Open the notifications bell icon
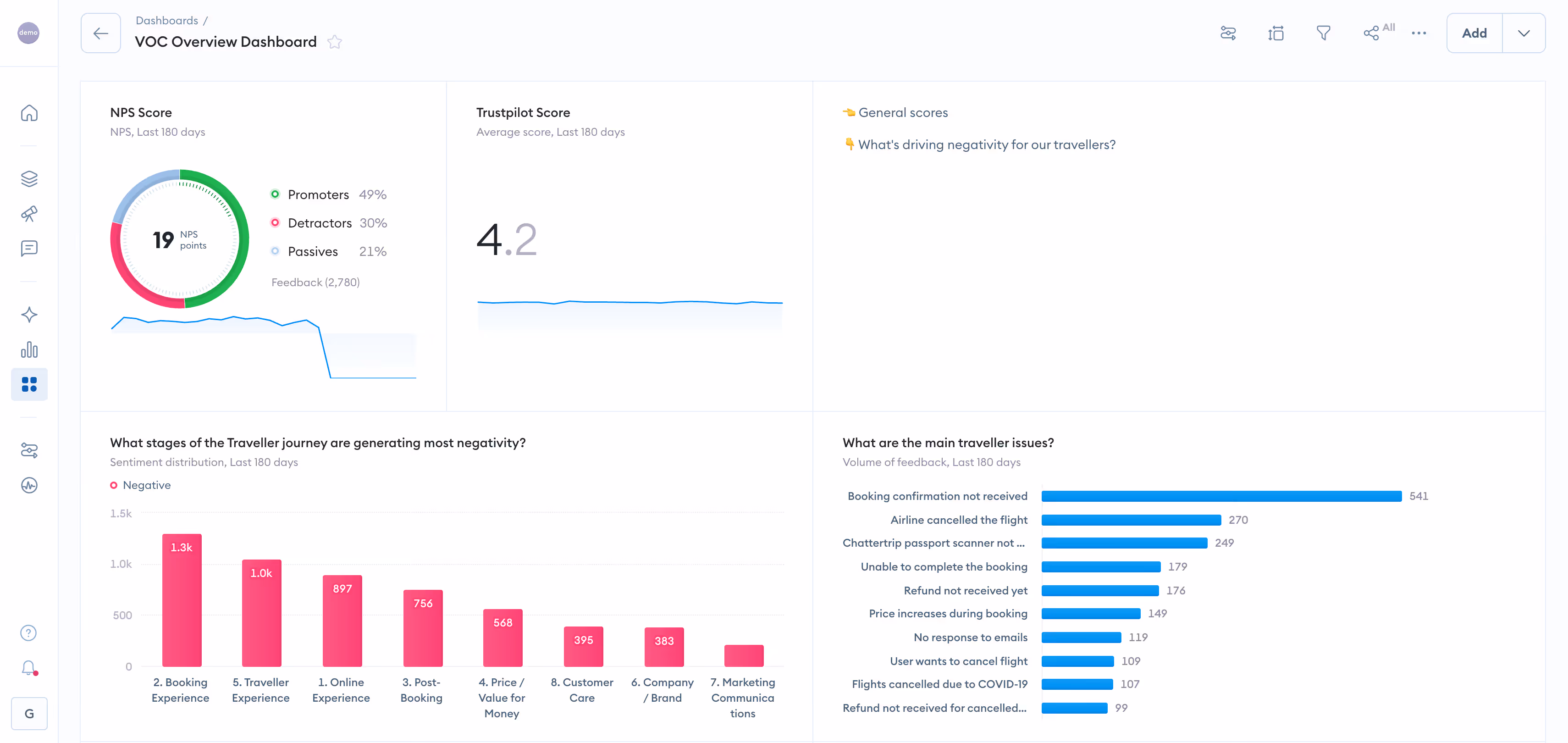The width and height of the screenshot is (1568, 743). [28, 668]
